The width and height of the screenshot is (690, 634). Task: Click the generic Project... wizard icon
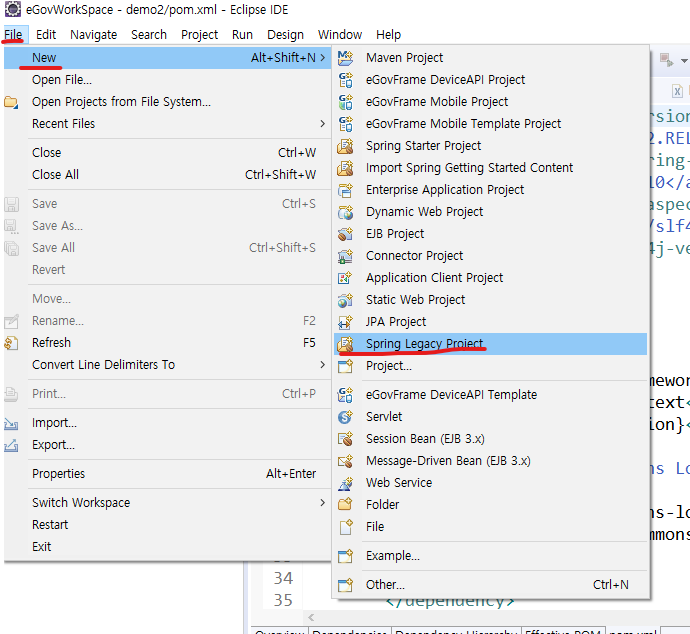[x=345, y=366]
